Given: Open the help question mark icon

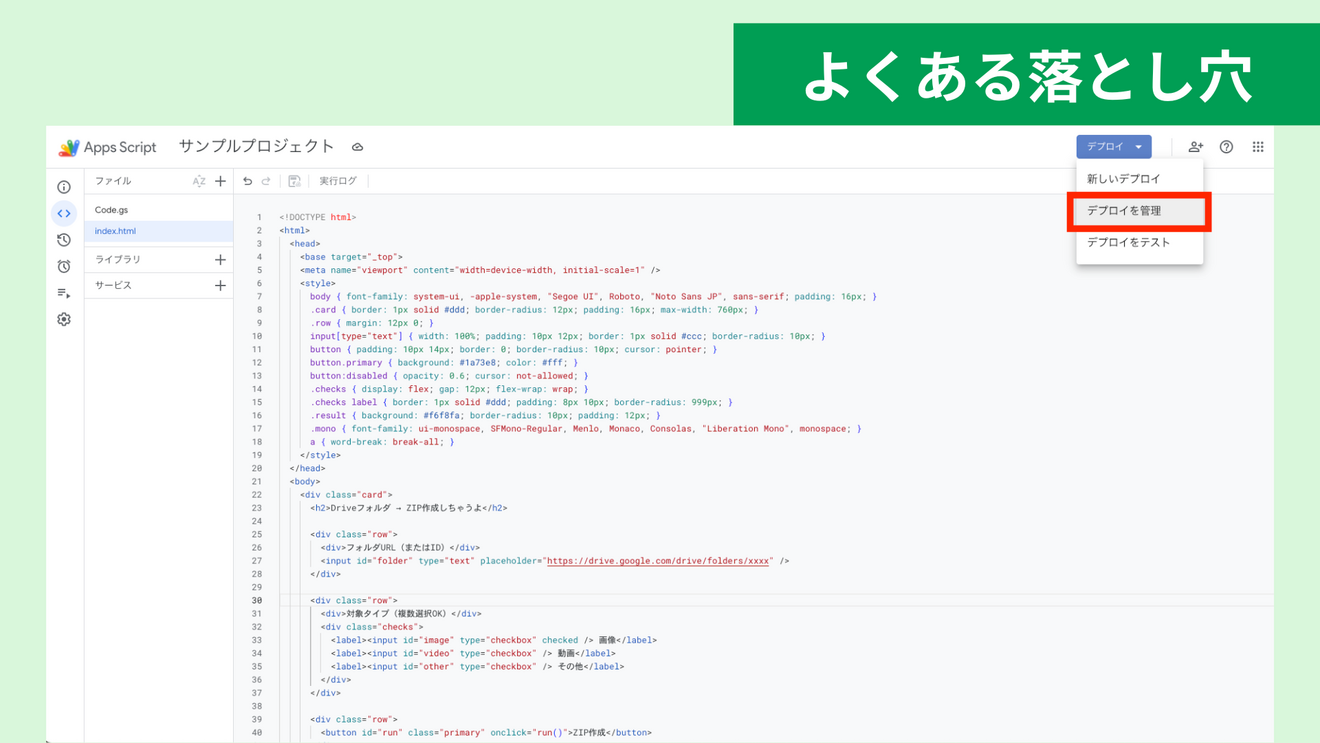Looking at the screenshot, I should coord(1226,147).
